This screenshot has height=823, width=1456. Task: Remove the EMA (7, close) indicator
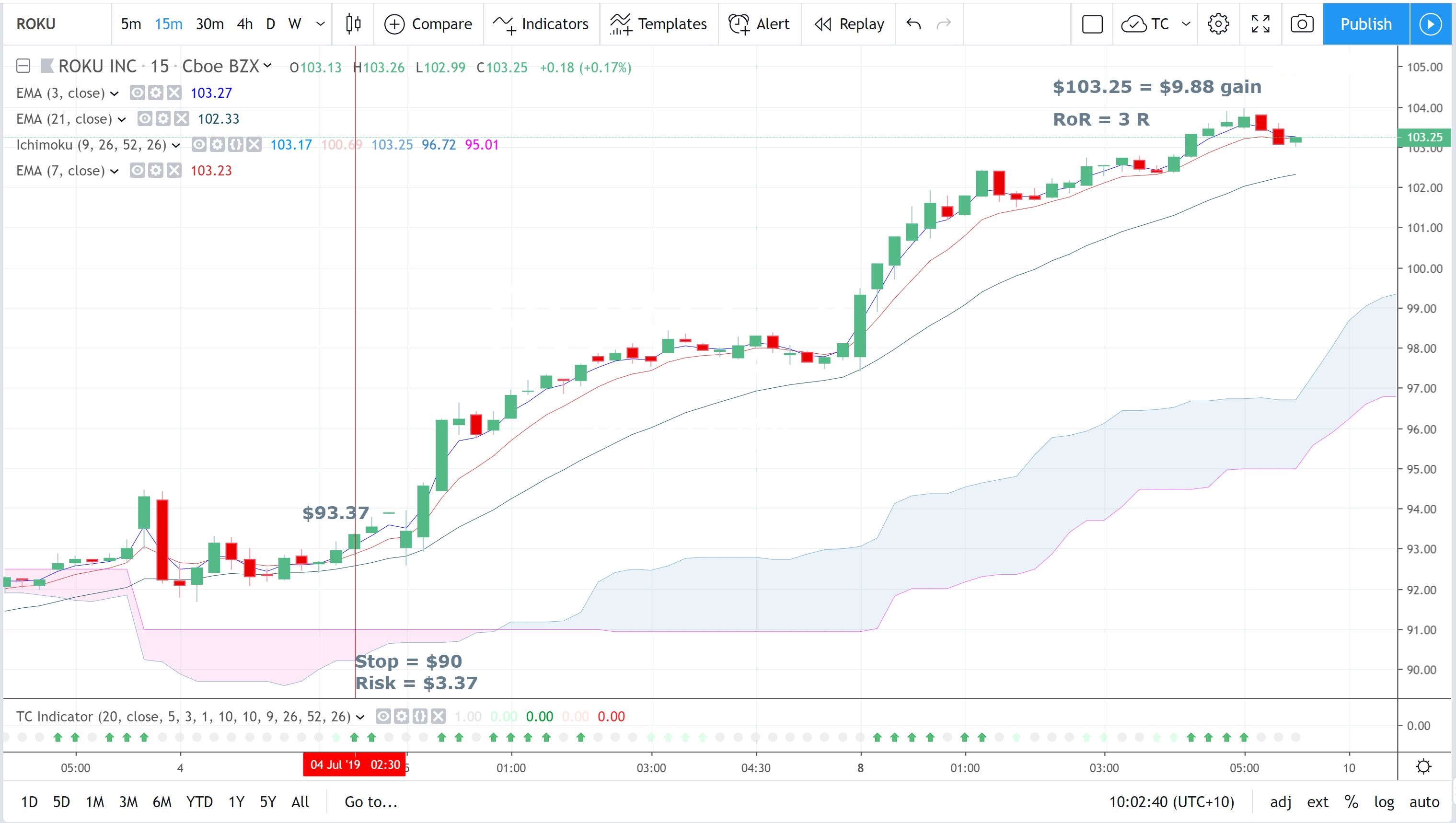pyautogui.click(x=174, y=171)
